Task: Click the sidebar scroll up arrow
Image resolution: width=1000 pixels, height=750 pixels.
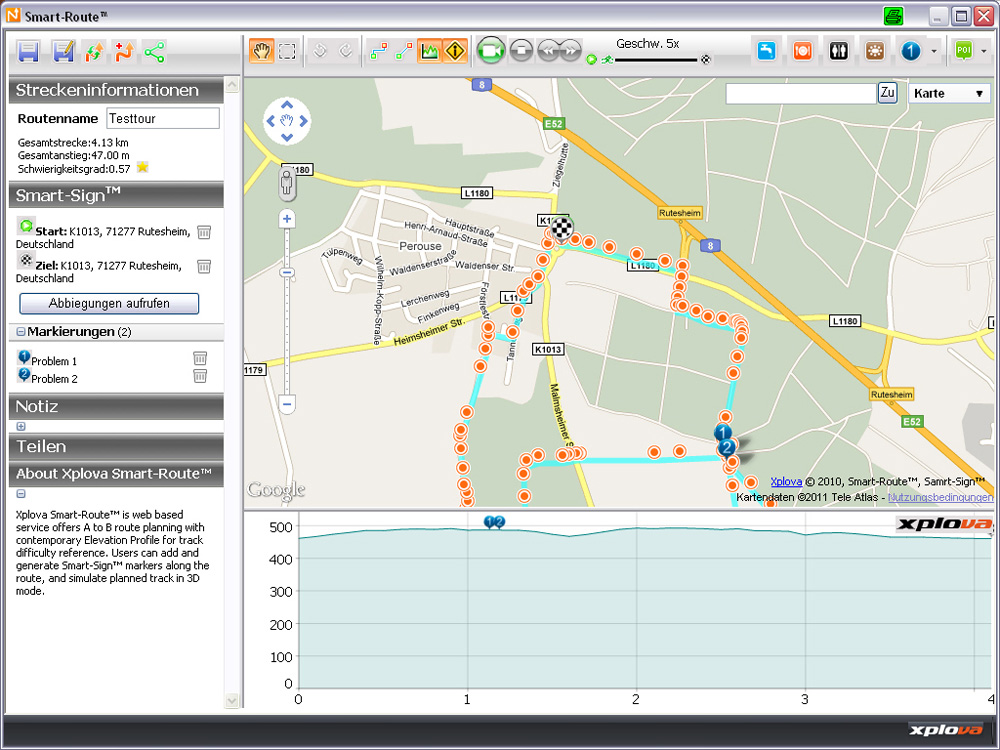Action: [x=232, y=84]
